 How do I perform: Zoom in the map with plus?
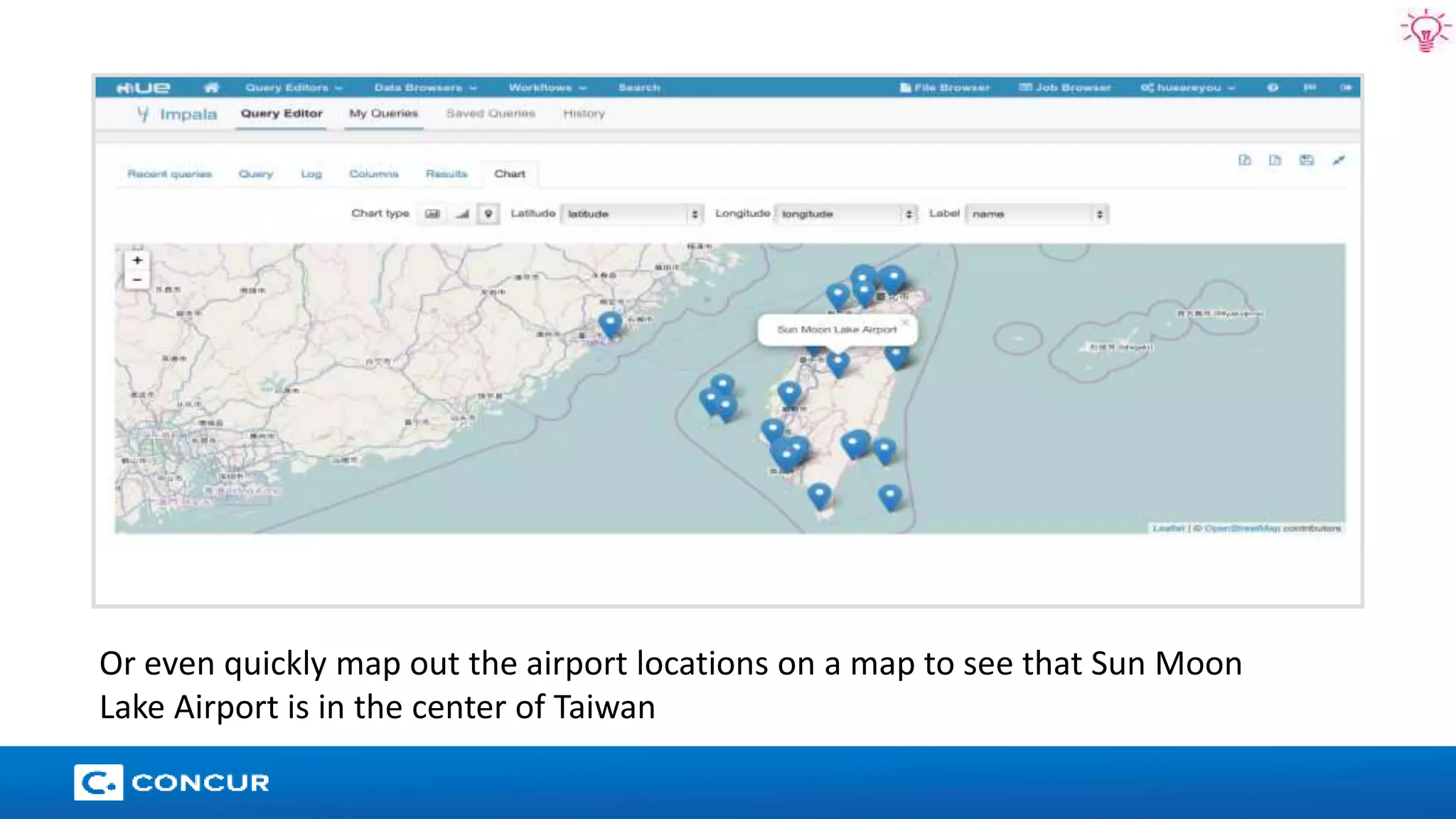(x=137, y=260)
